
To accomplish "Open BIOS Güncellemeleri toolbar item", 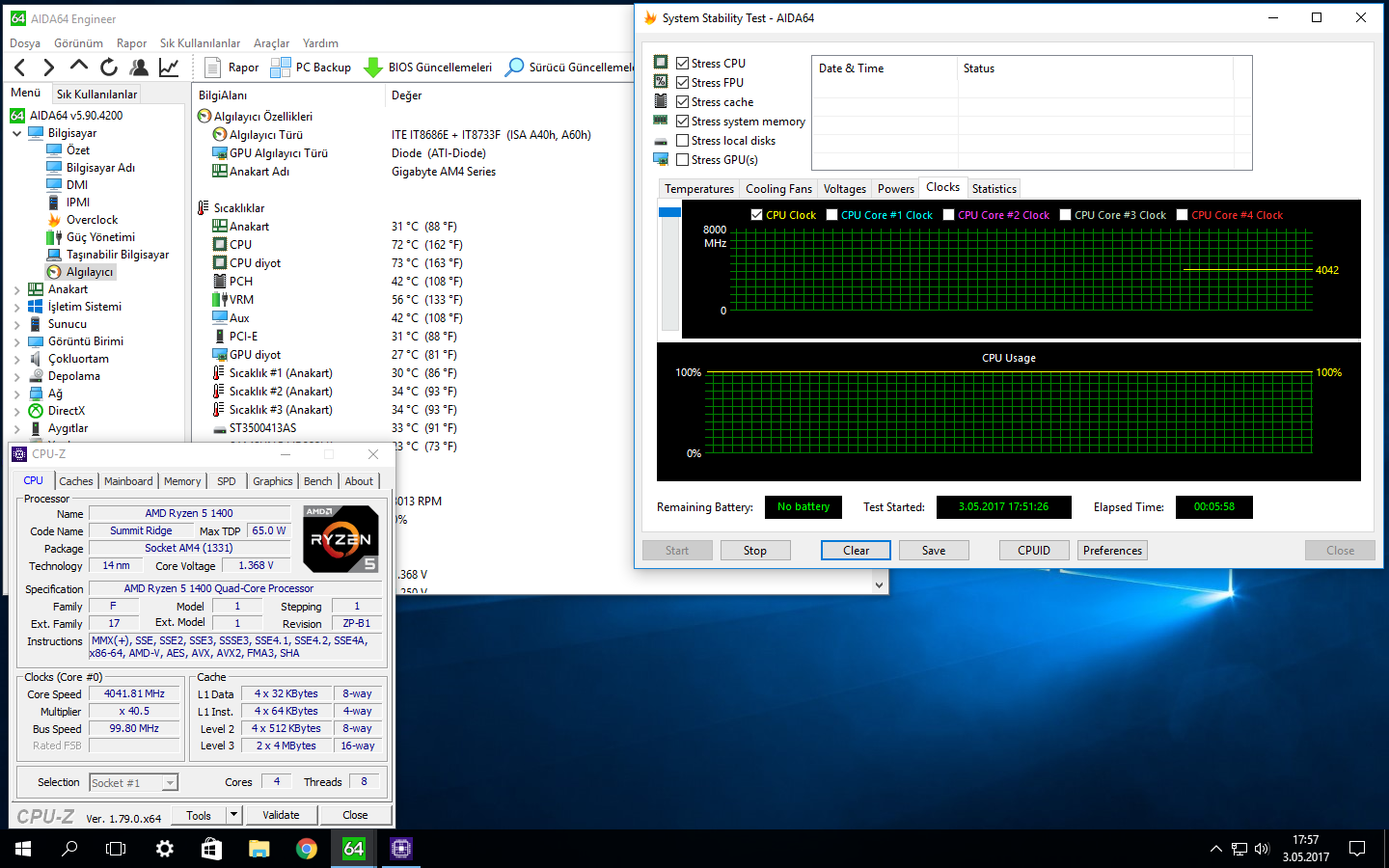I will (x=427, y=67).
